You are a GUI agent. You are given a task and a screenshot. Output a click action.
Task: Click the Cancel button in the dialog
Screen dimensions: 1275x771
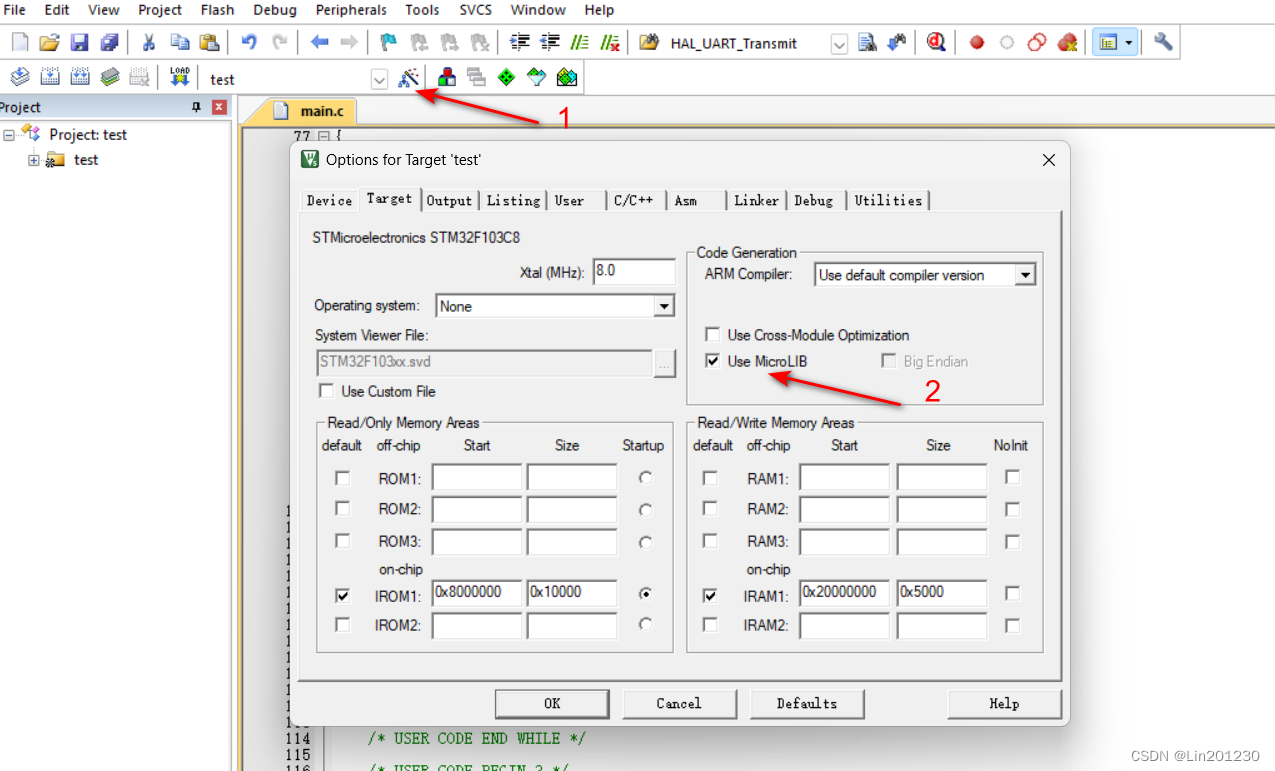click(x=679, y=703)
